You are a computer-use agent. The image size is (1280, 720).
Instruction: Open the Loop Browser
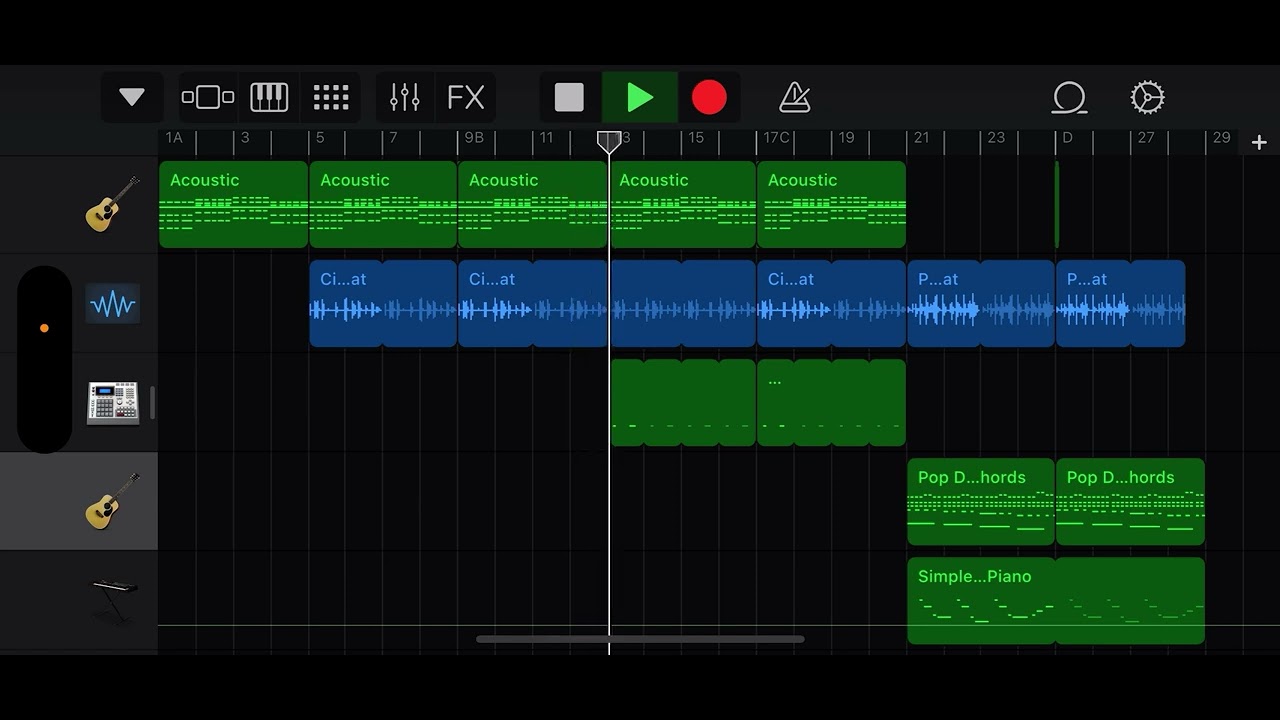[x=1069, y=97]
